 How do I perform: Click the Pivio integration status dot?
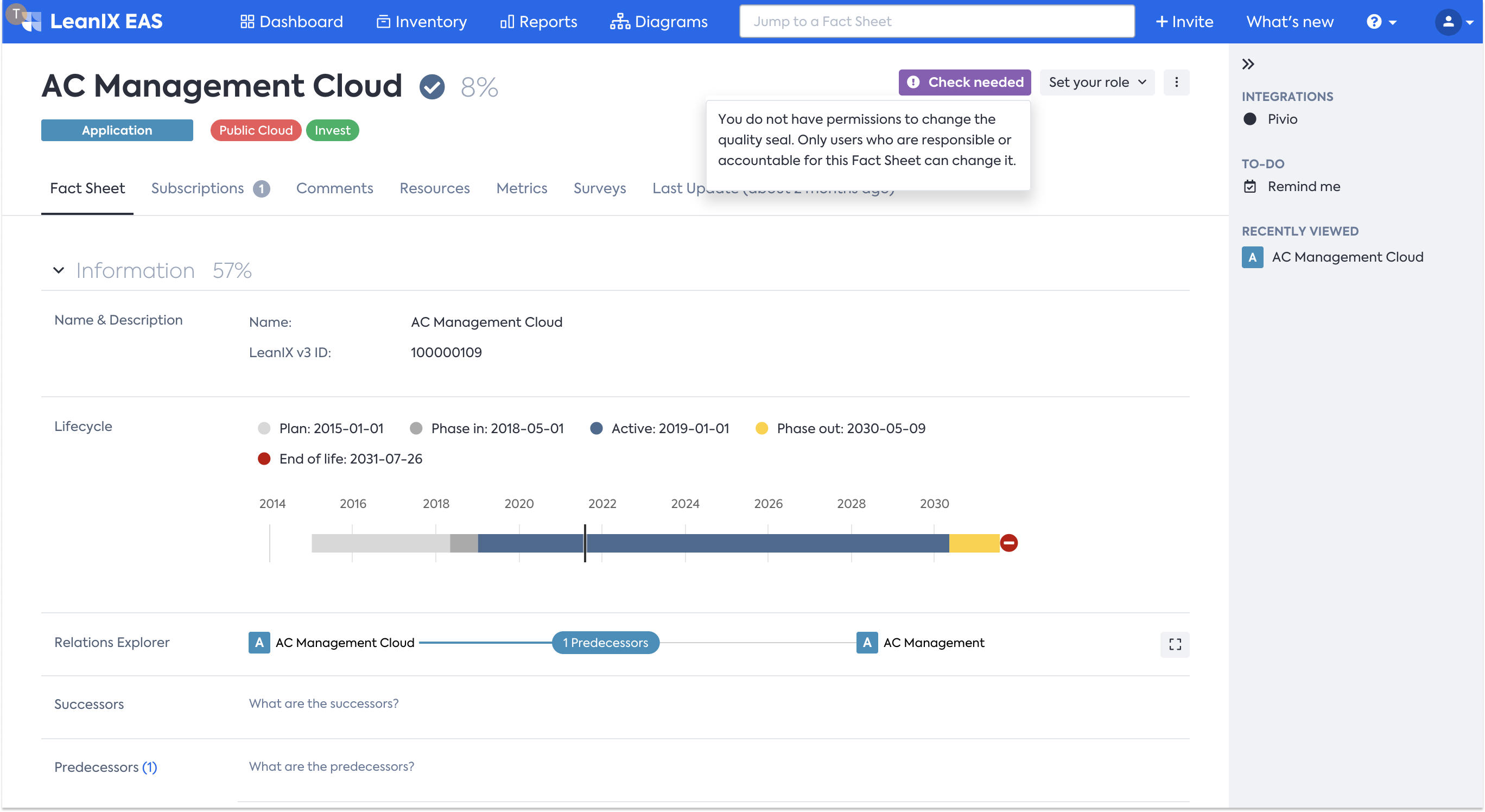[x=1250, y=119]
